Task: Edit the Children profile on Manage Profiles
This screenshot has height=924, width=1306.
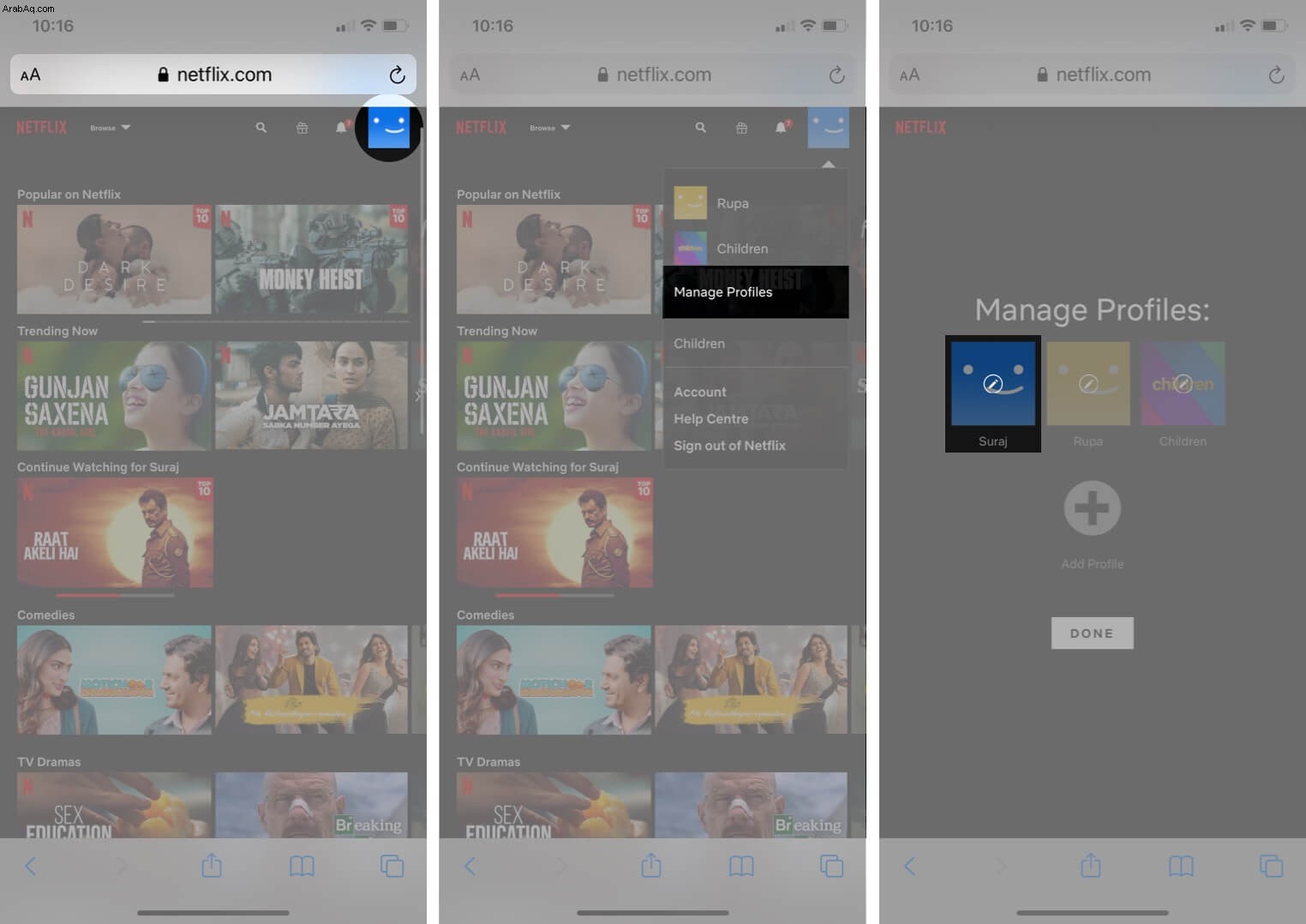Action: [x=1183, y=383]
